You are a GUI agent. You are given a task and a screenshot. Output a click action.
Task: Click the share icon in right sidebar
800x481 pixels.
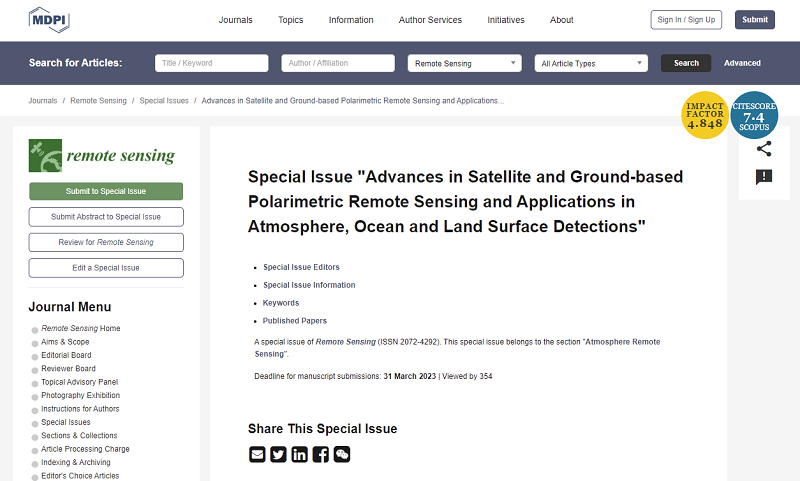click(x=764, y=149)
